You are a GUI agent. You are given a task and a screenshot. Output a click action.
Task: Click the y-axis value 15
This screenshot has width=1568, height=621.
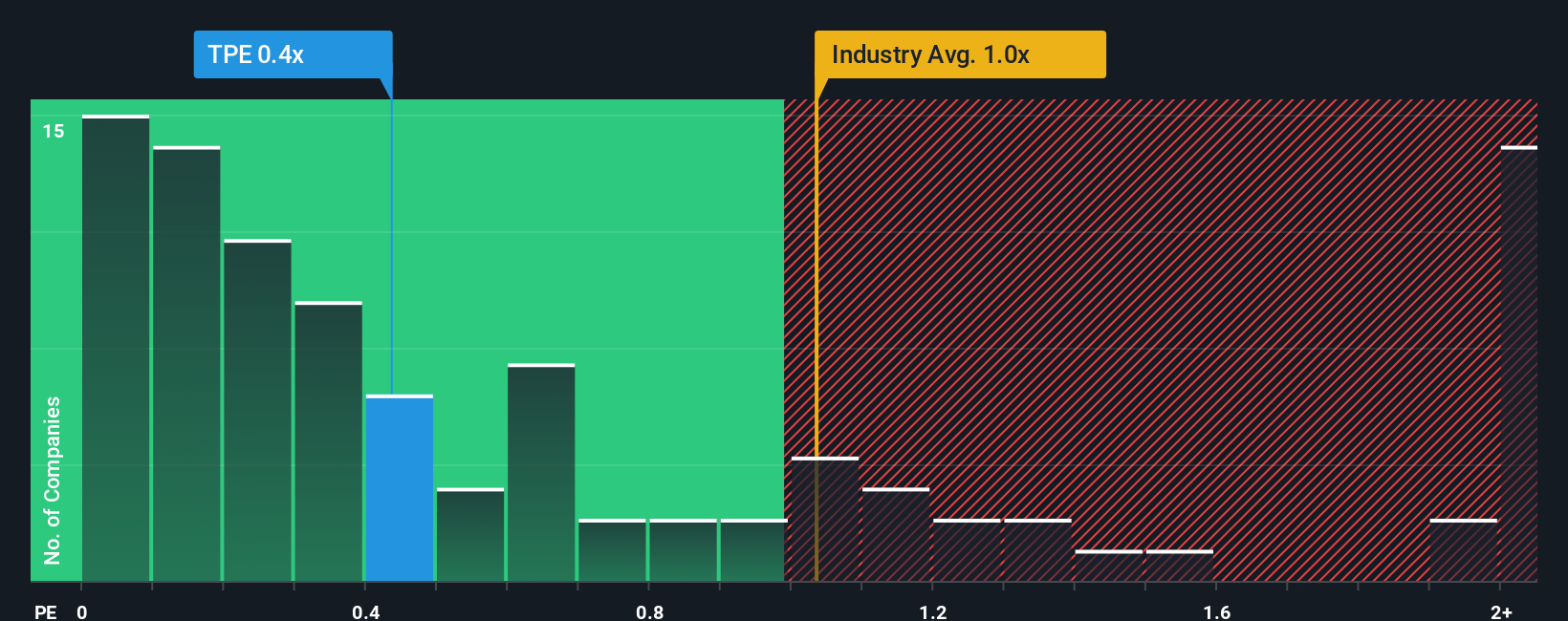pyautogui.click(x=54, y=131)
